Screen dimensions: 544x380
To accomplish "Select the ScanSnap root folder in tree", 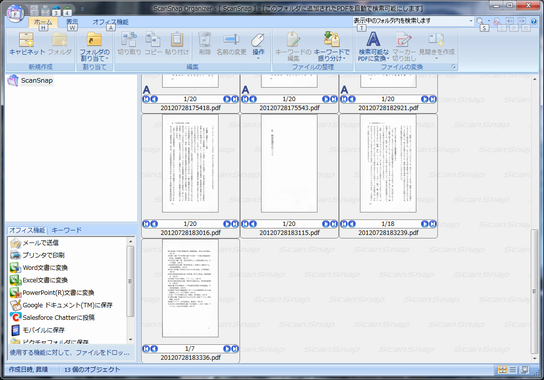I will pos(36,81).
